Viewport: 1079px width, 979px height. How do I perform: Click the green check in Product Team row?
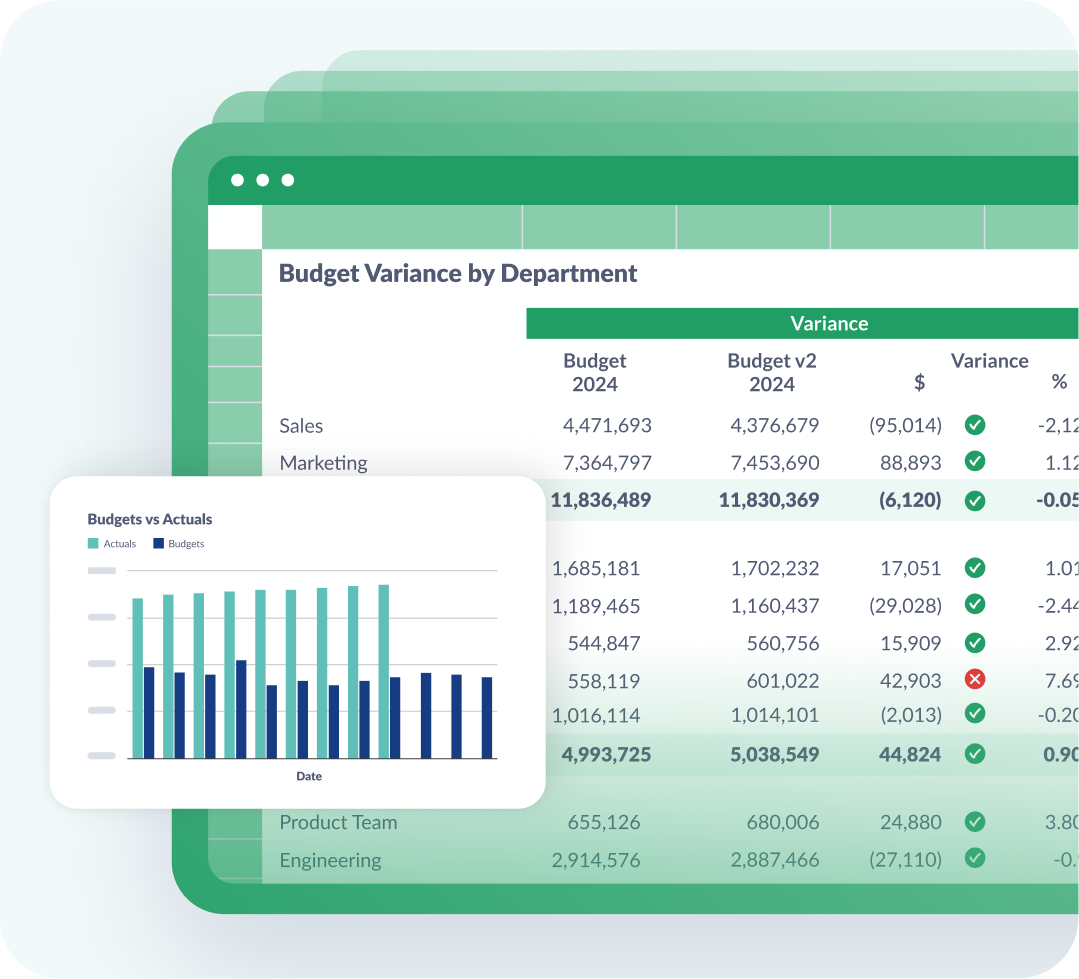pyautogui.click(x=974, y=821)
